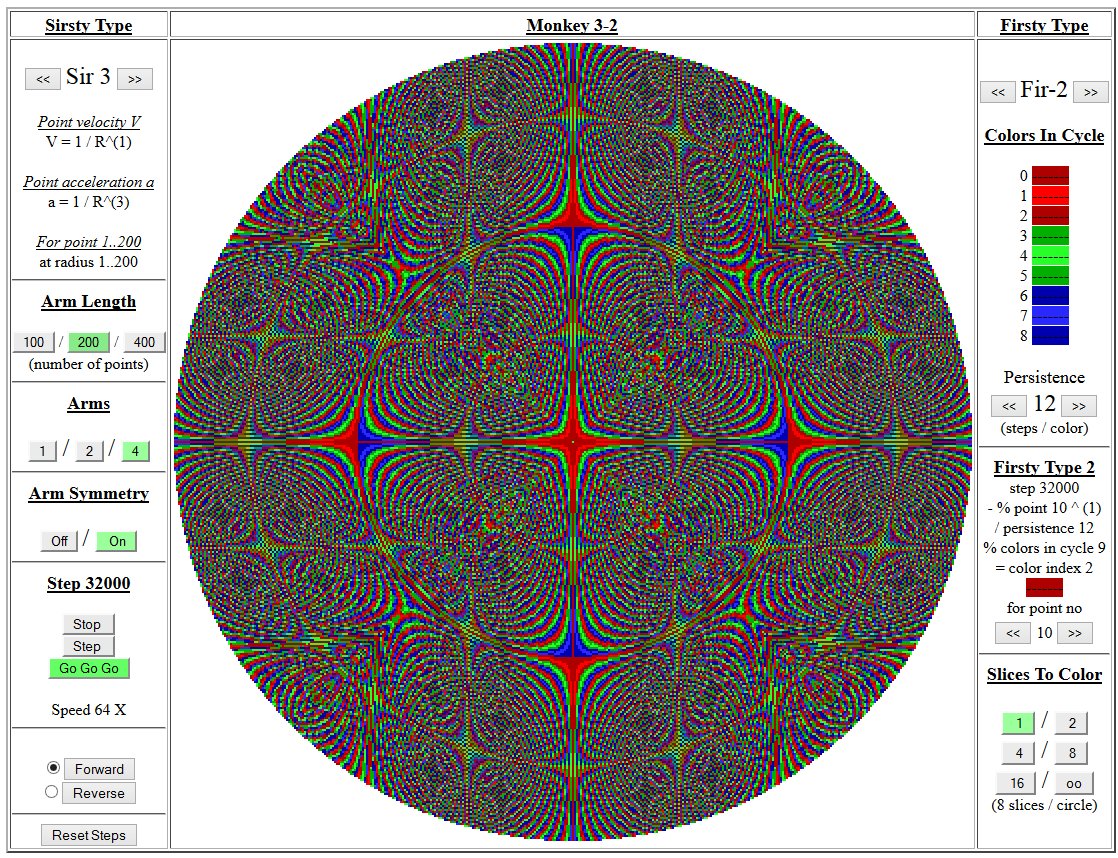Viewport: 1118px width, 858px height.
Task: Click the Firsty Type heading
Action: 1044,26
